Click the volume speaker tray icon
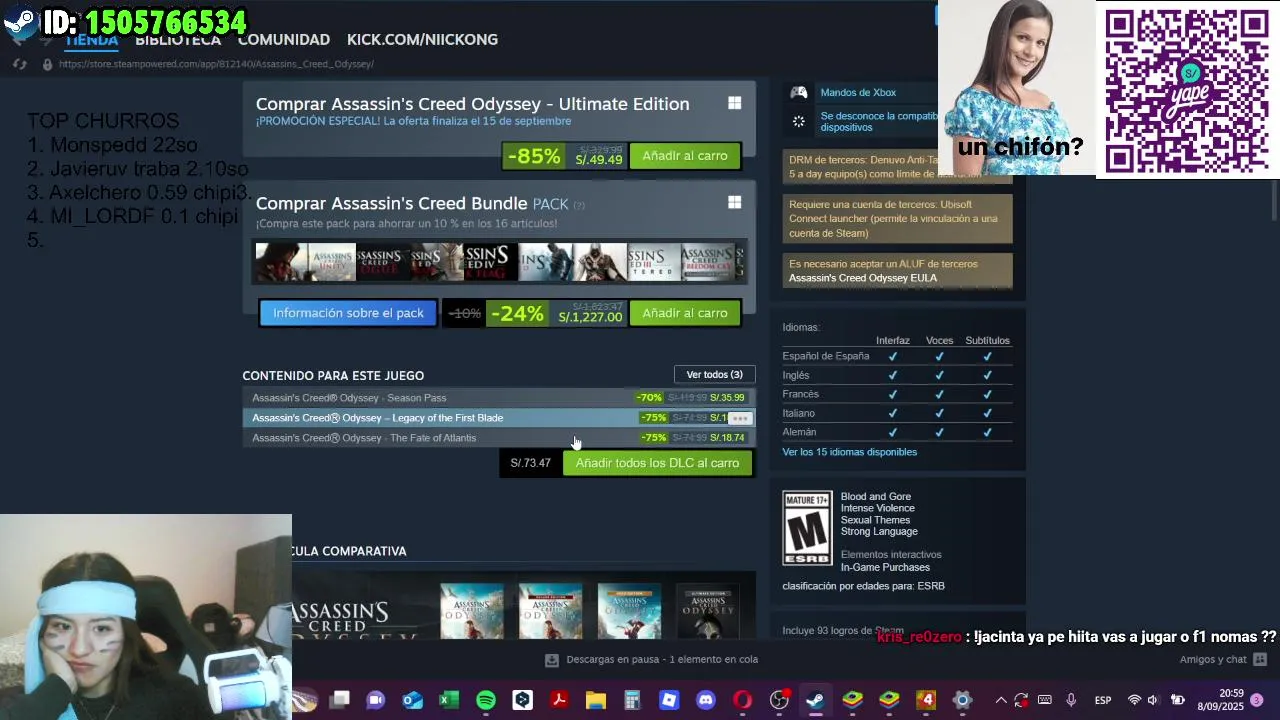This screenshot has height=720, width=1280. (1153, 700)
